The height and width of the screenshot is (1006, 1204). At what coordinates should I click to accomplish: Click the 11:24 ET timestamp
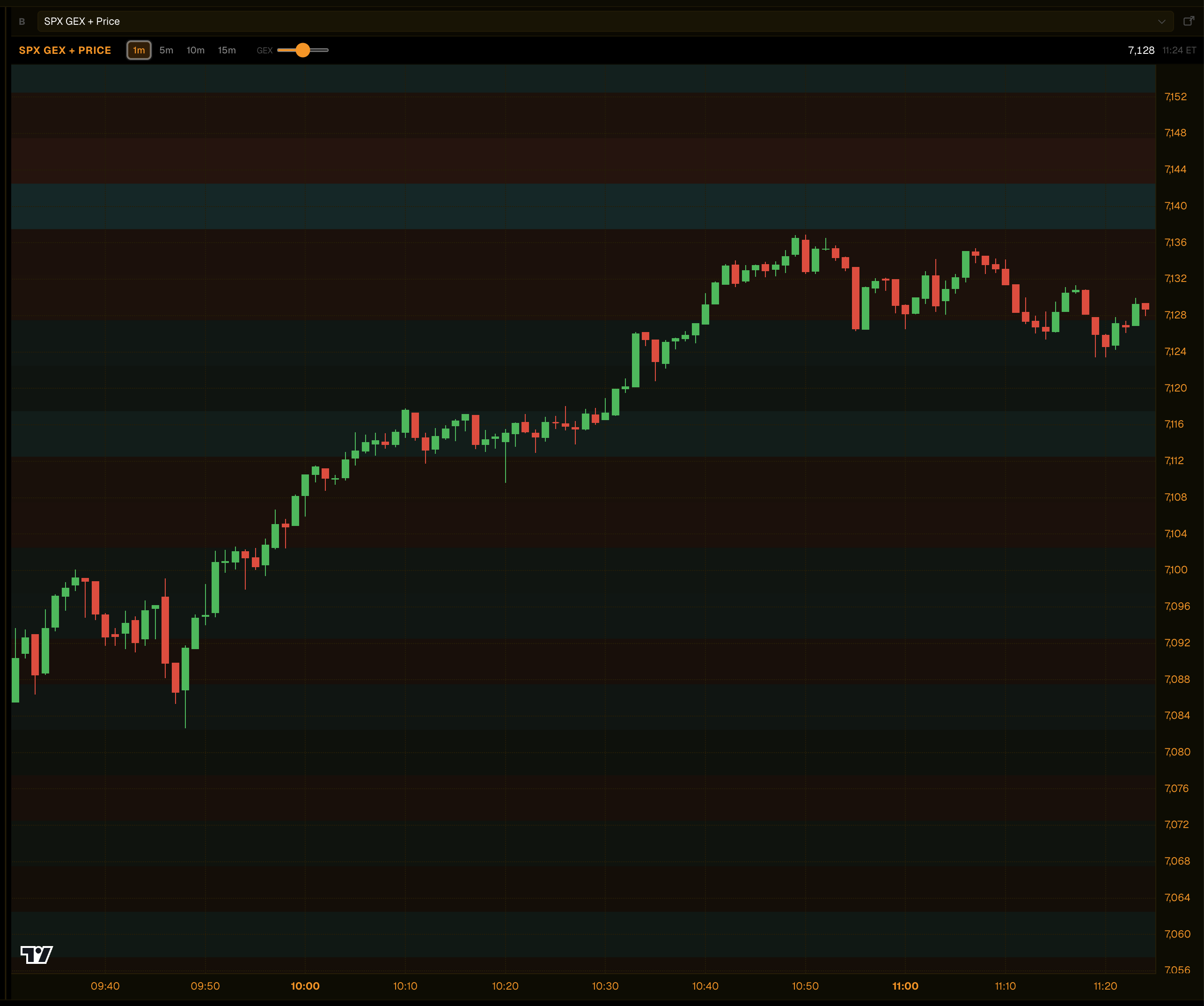[x=1179, y=51]
